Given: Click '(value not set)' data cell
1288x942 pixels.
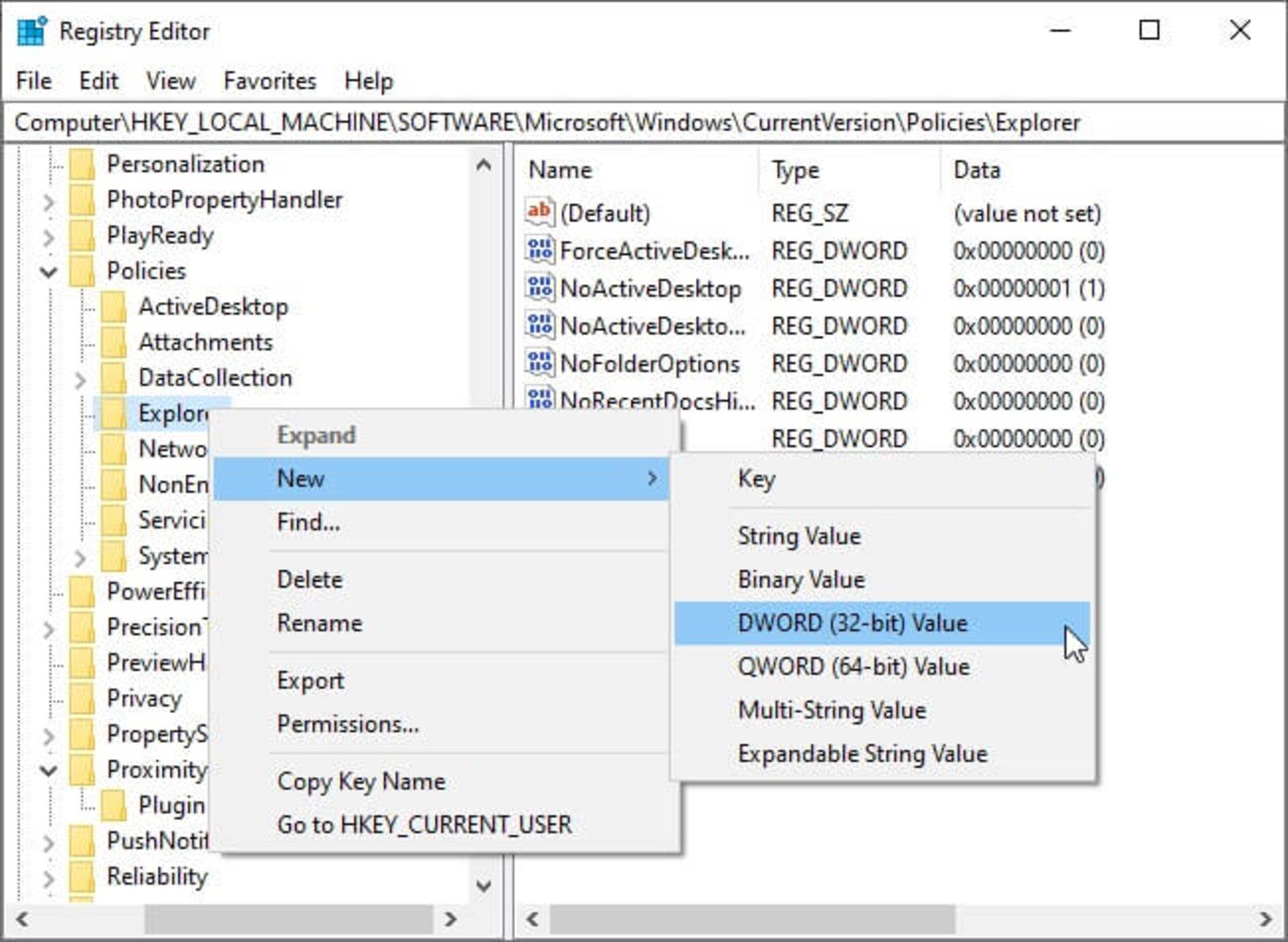Looking at the screenshot, I should click(x=1027, y=213).
